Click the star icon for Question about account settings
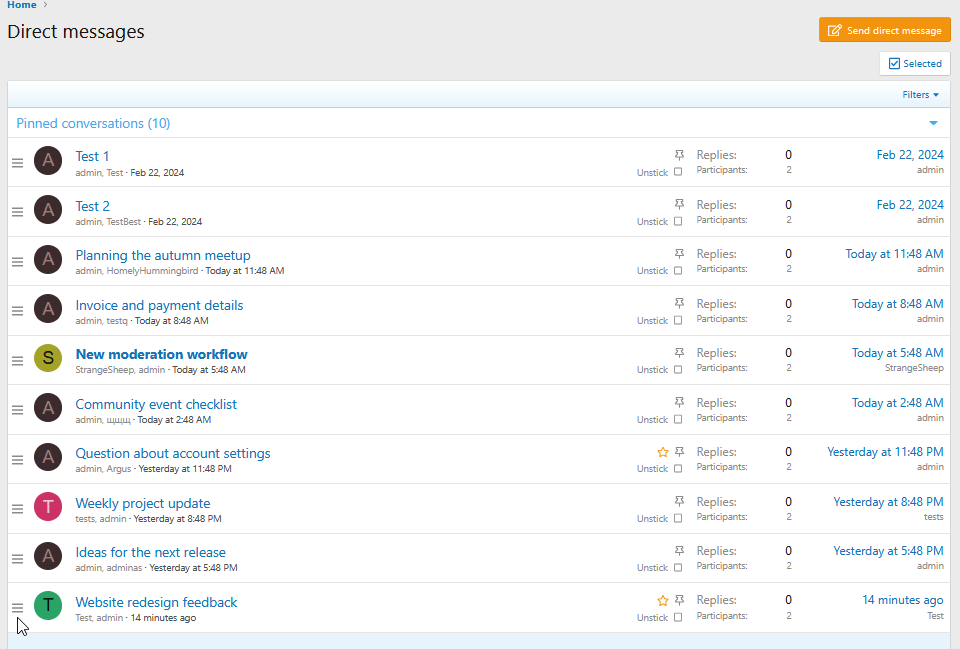Screen dimensions: 960x649 click(x=662, y=452)
